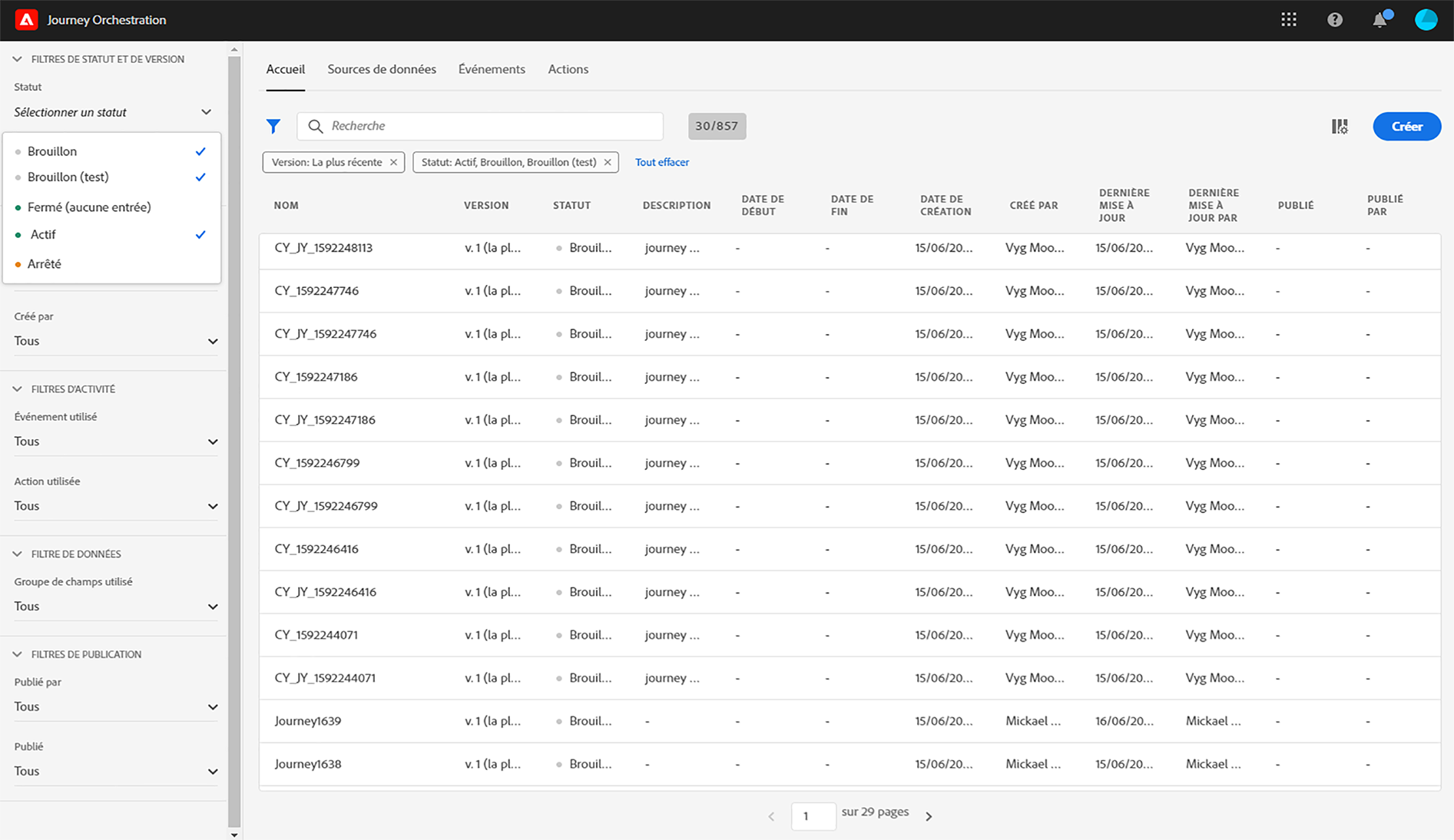
Task: Remove the 'Version: La plus récente' filter chip
Action: 393,162
